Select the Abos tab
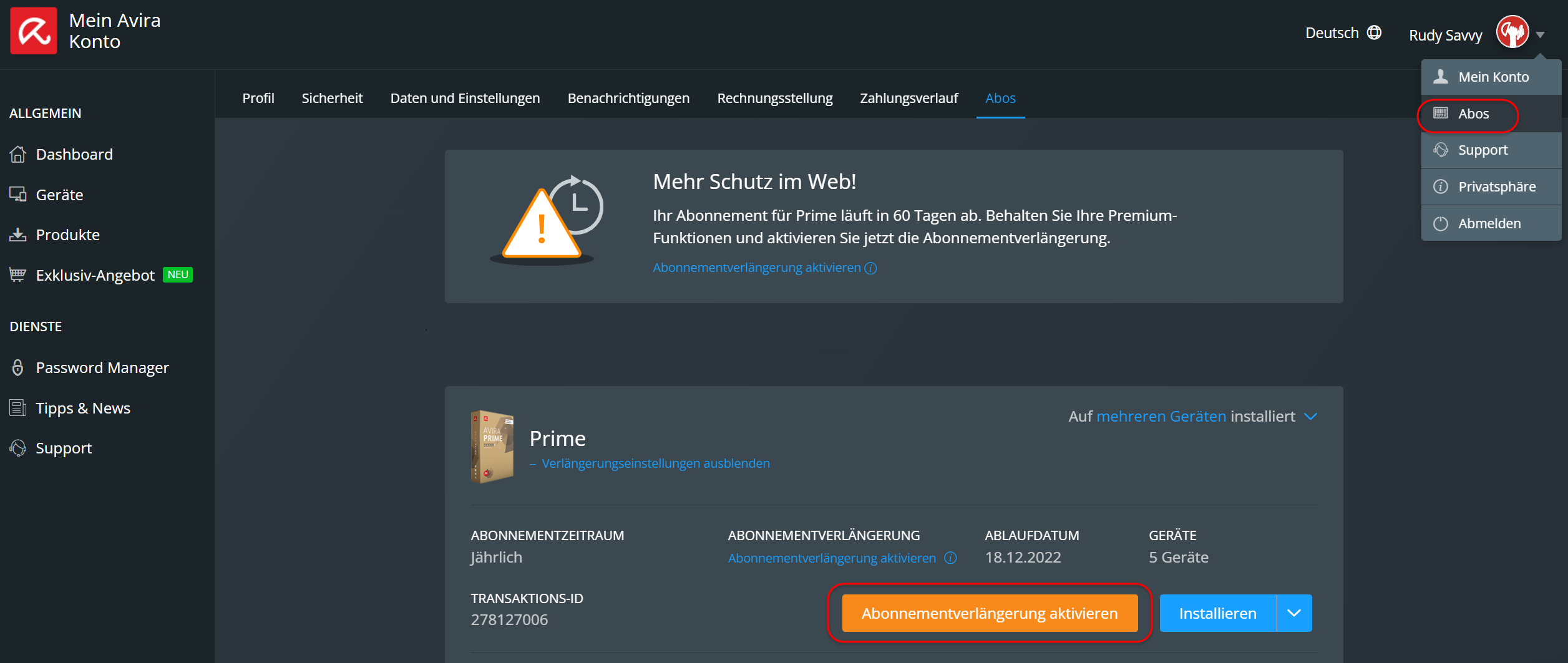 coord(1000,98)
